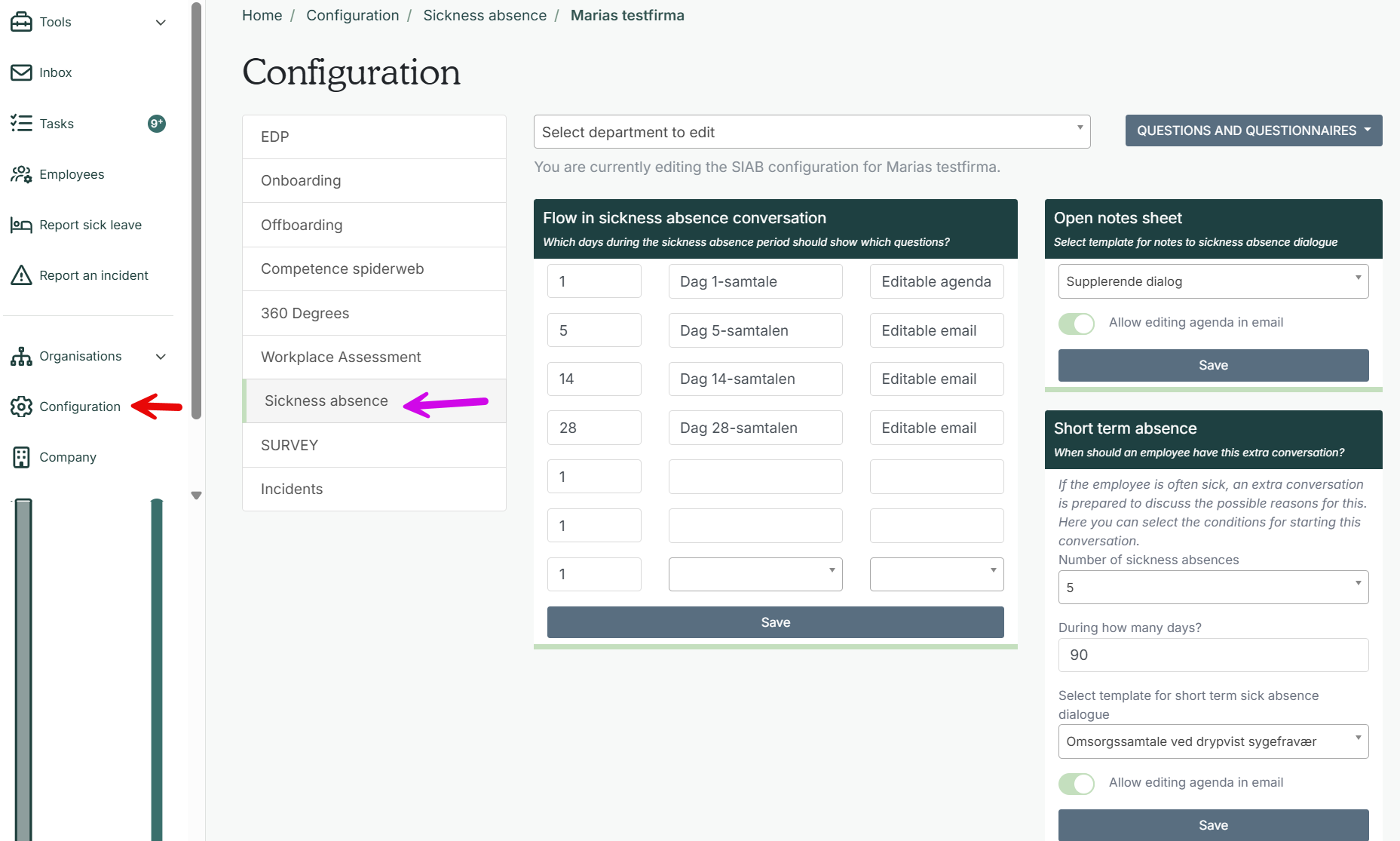Click the Employees people icon

point(21,174)
